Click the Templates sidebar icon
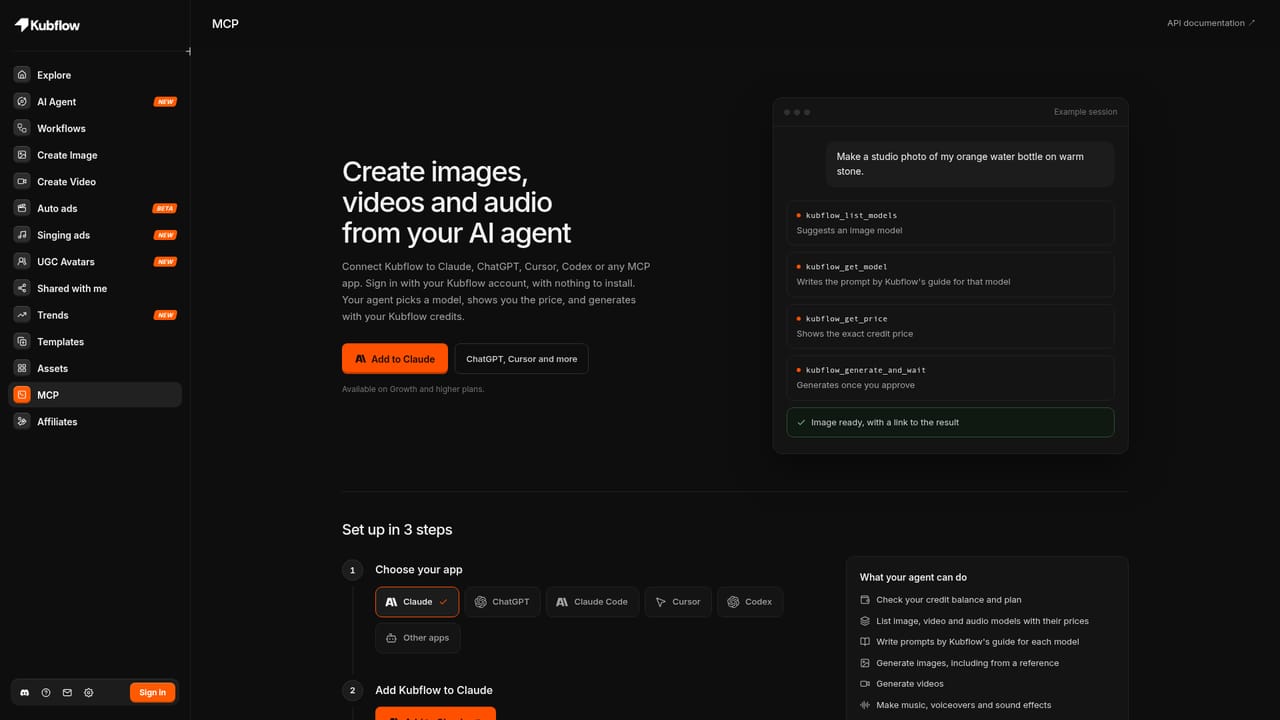This screenshot has width=1280, height=720. [x=22, y=341]
